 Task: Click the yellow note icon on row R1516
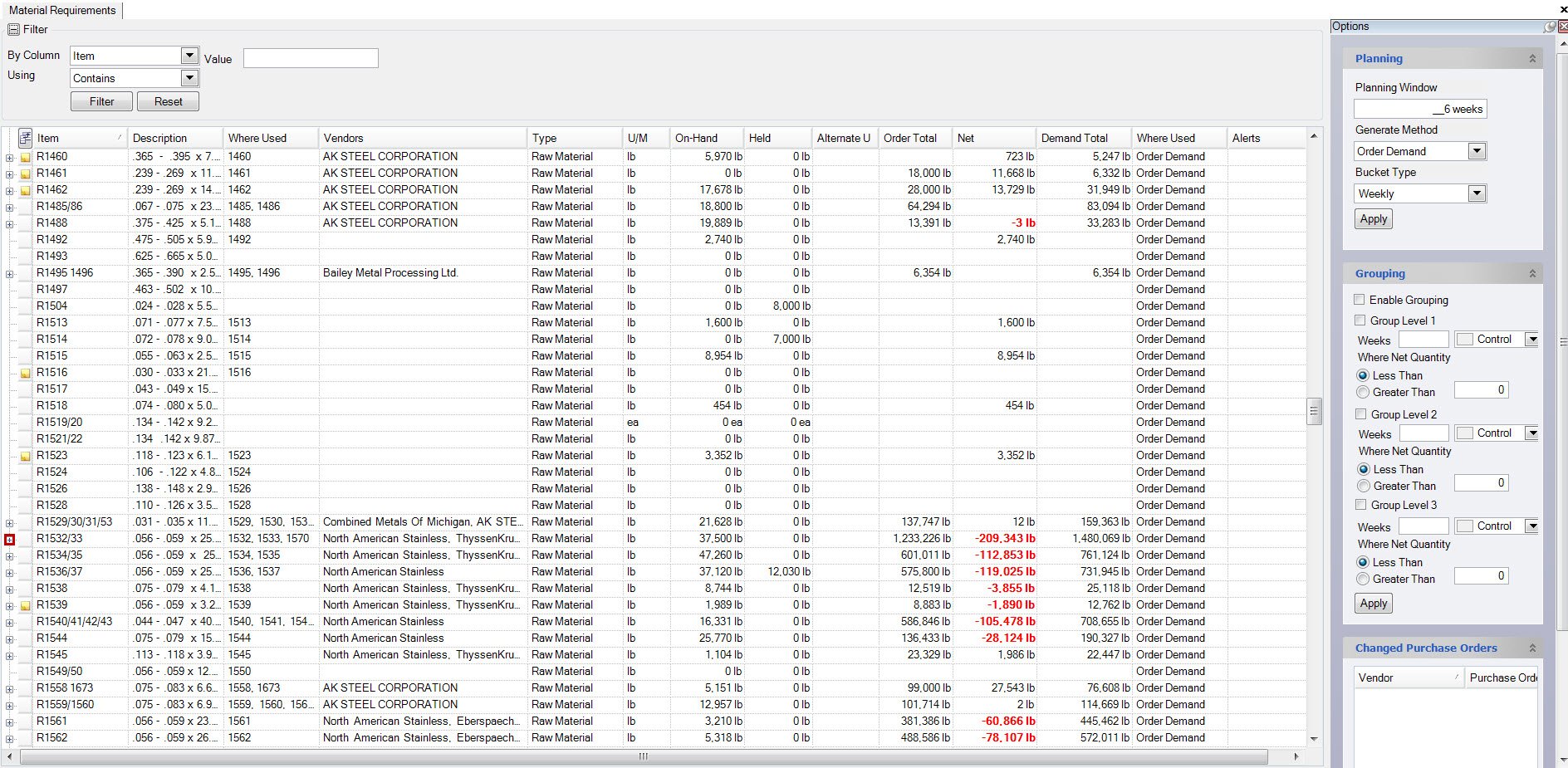(x=25, y=373)
